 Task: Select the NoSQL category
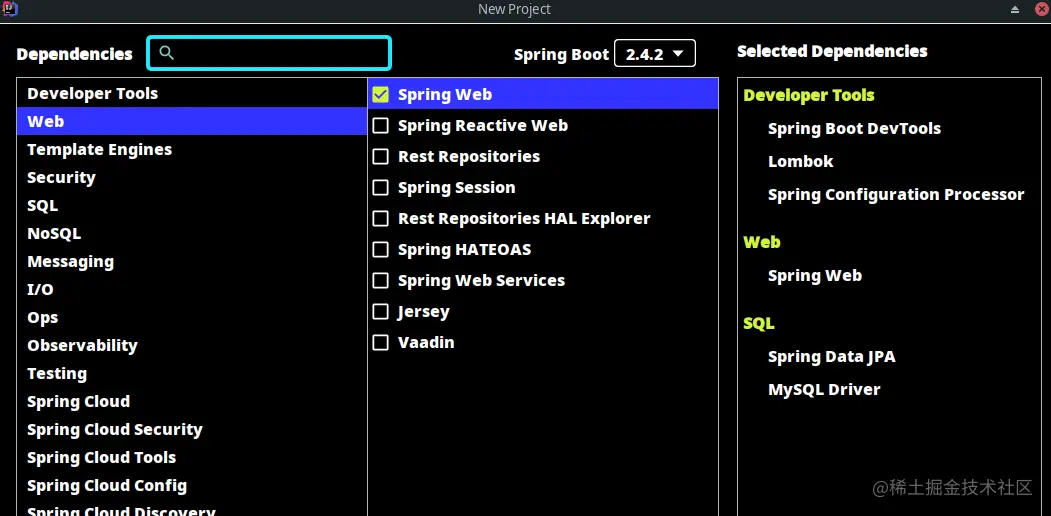click(x=192, y=234)
